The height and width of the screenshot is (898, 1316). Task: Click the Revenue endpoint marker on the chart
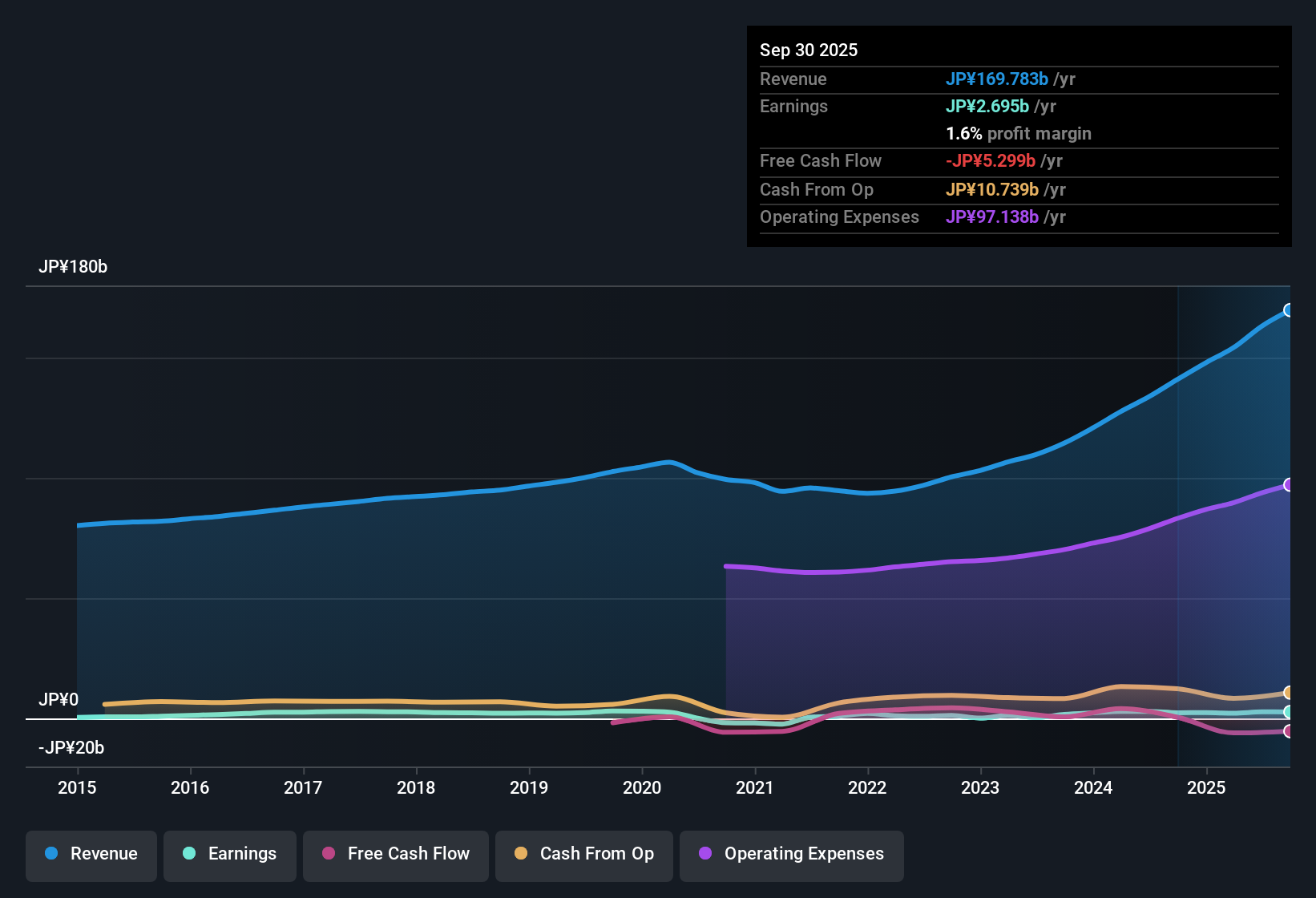pyautogui.click(x=1289, y=309)
